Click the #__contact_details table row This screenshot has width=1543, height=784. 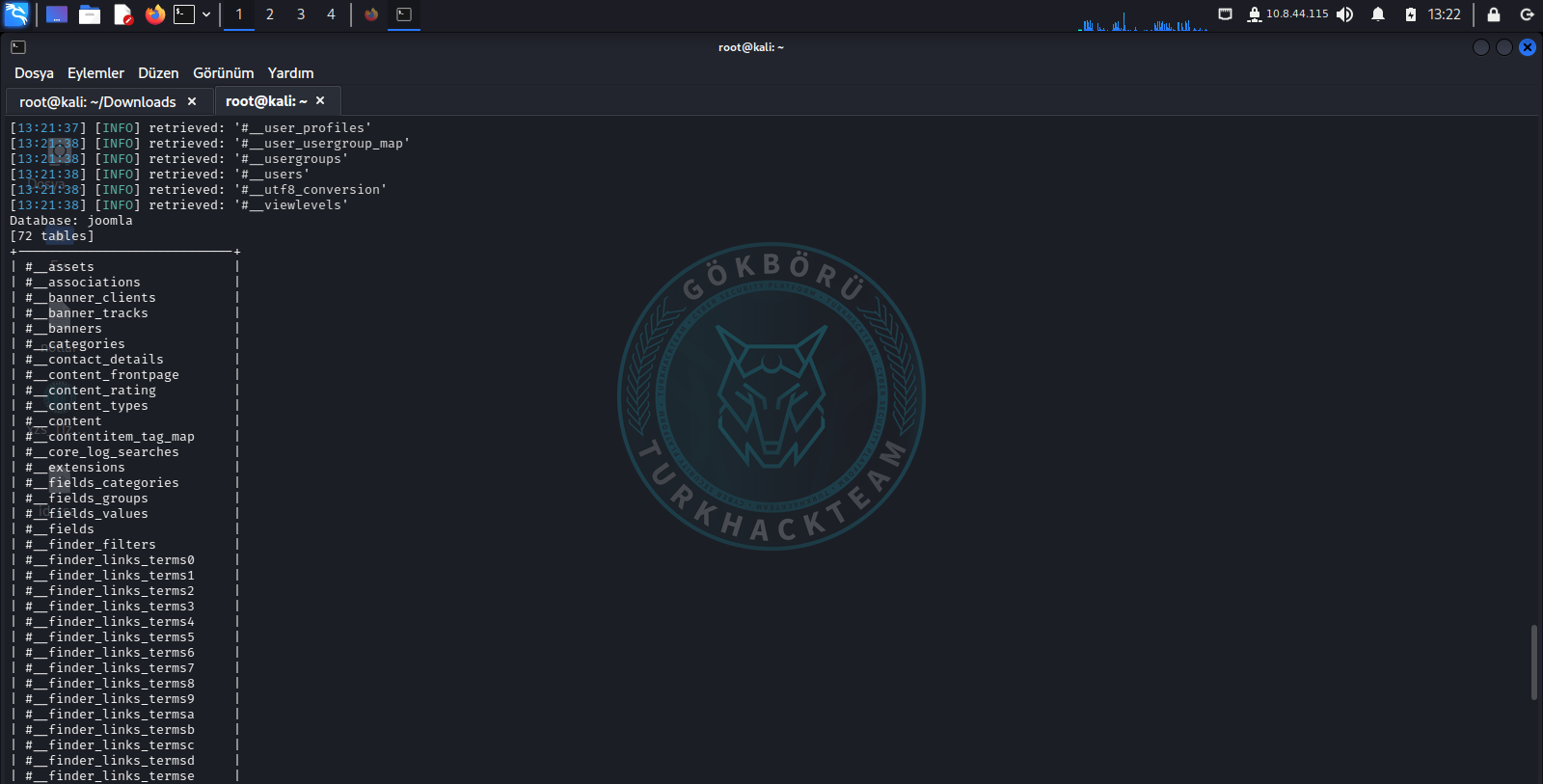(124, 360)
